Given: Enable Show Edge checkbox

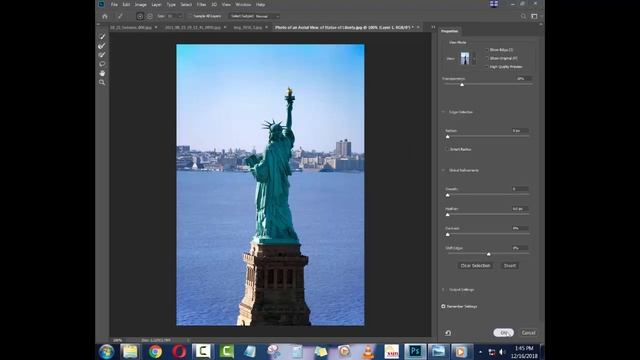Looking at the screenshot, I should [x=487, y=50].
